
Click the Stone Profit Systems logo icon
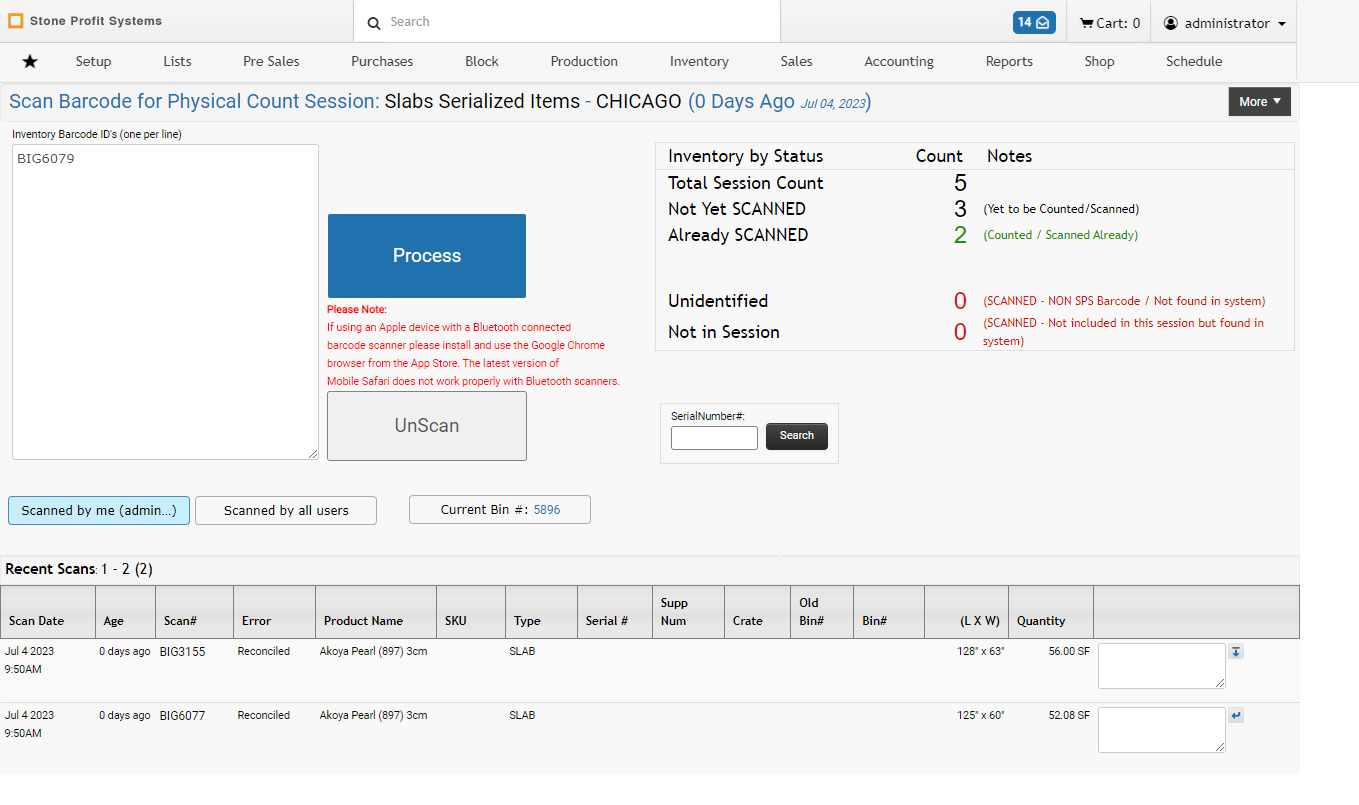click(16, 21)
